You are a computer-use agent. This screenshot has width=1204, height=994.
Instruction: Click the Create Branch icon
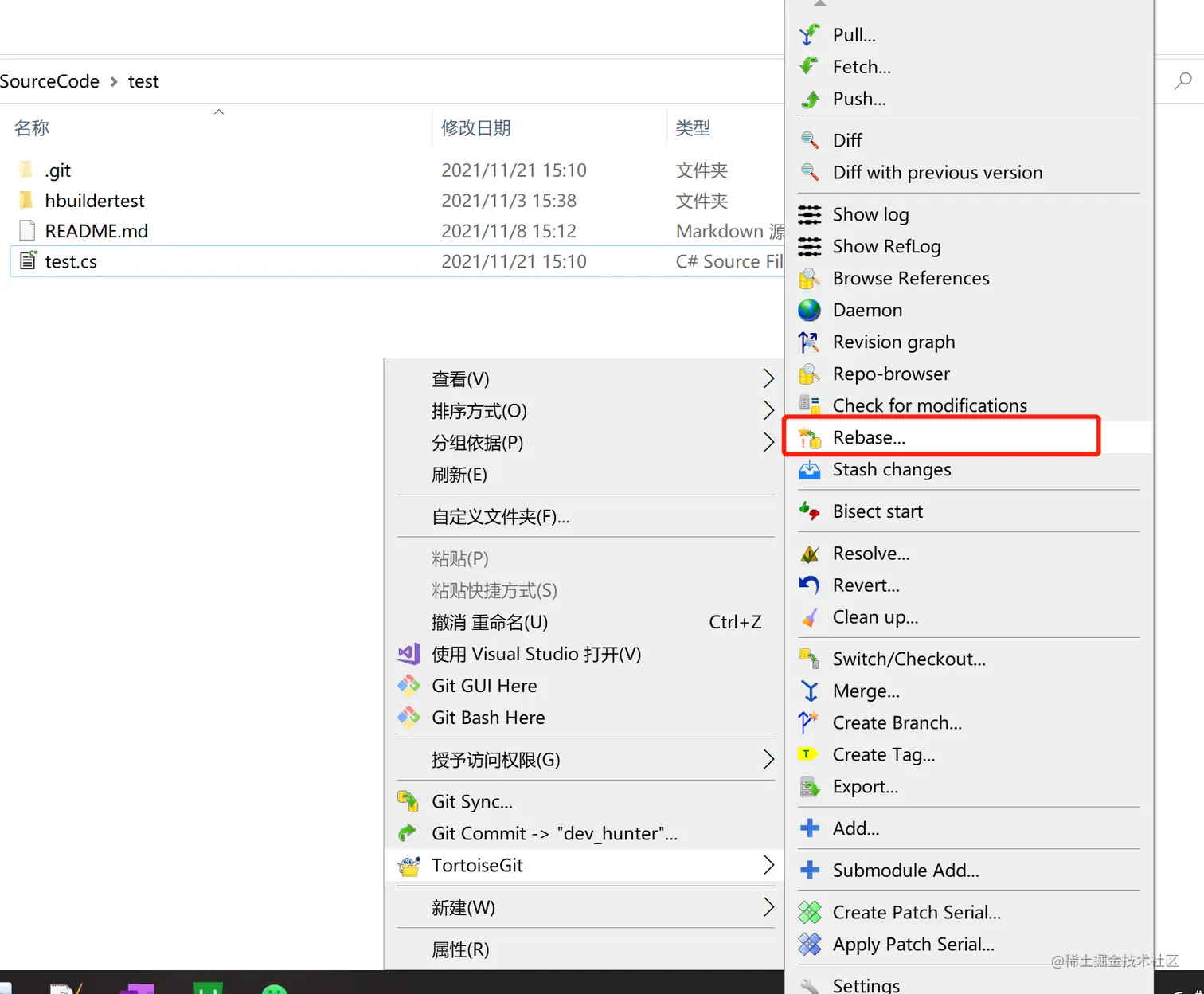[x=810, y=722]
